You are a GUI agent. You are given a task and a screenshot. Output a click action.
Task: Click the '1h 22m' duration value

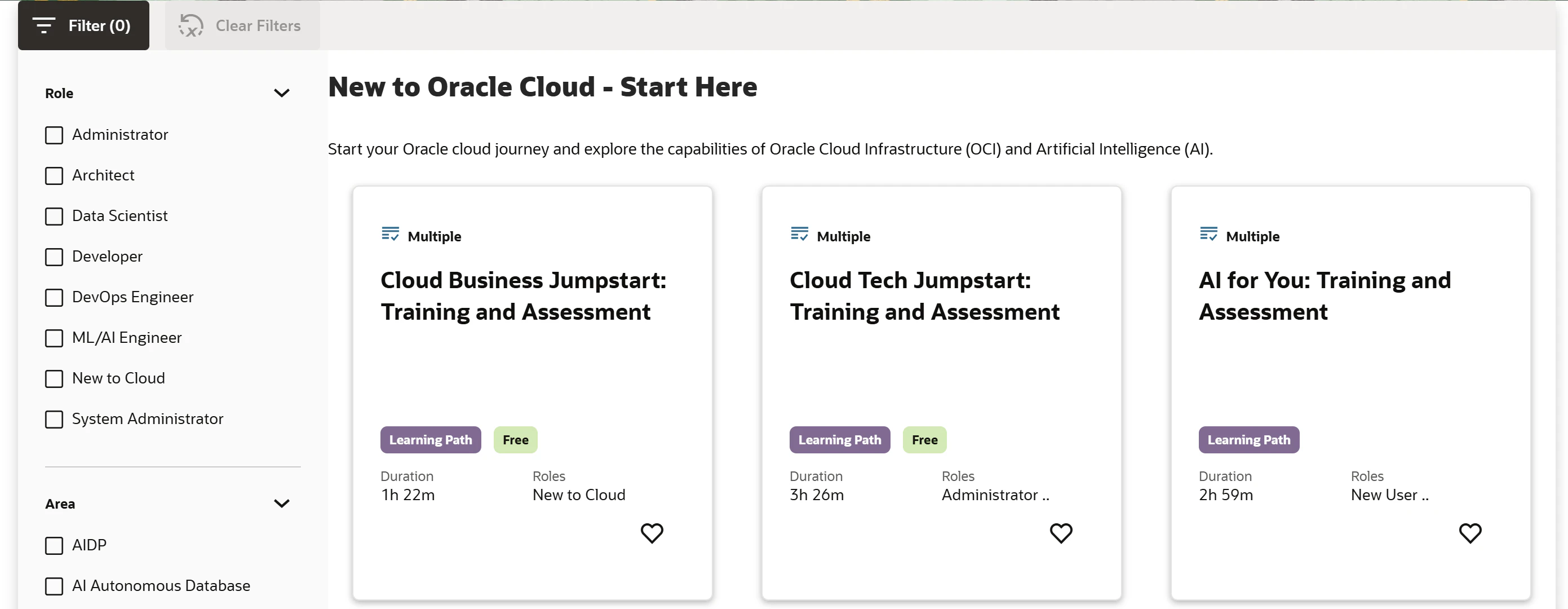pos(408,495)
